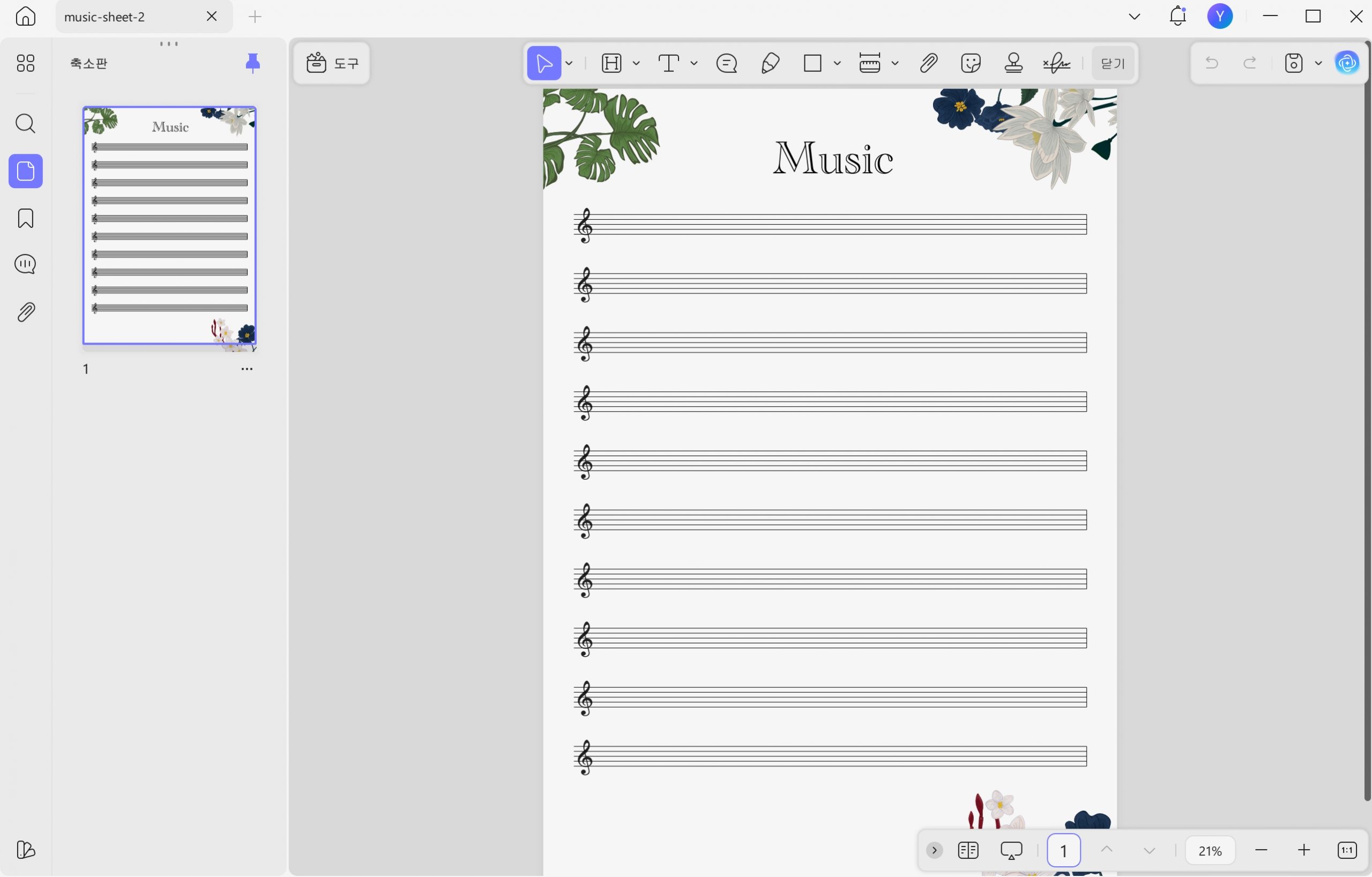1372x877 pixels.
Task: Expand the measure tool dropdown arrow
Action: point(895,63)
